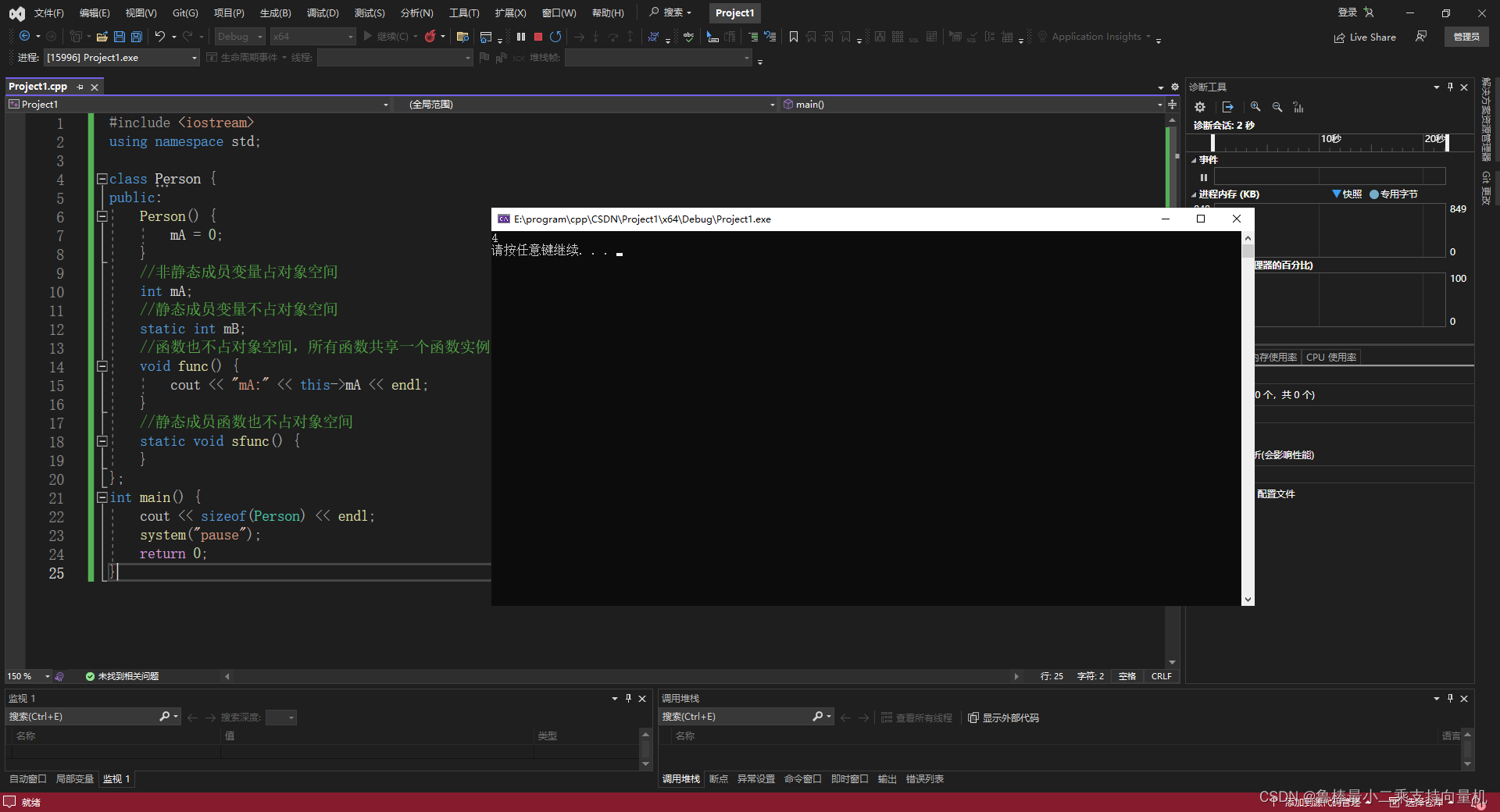Click the 继续(C) continue button
The image size is (1500, 812).
(385, 37)
